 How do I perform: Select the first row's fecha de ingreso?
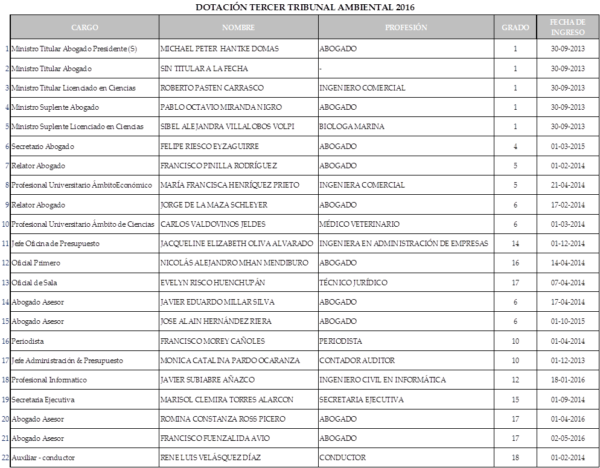567,48
